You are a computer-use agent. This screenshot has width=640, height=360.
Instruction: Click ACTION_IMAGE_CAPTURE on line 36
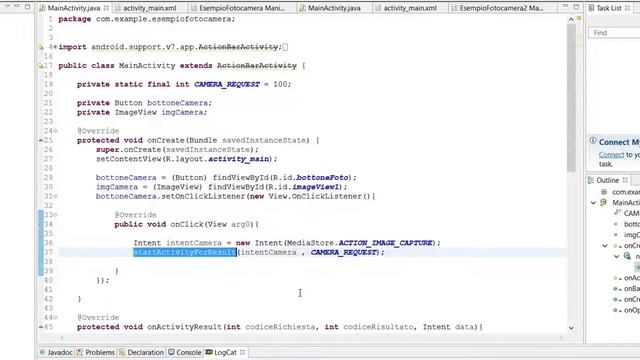(385, 243)
